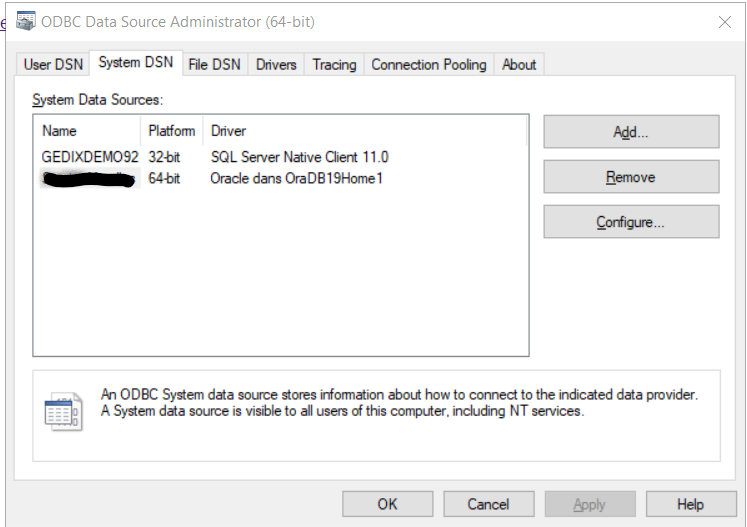This screenshot has width=747, height=527.
Task: Open the File DSN tab
Action: [x=214, y=64]
